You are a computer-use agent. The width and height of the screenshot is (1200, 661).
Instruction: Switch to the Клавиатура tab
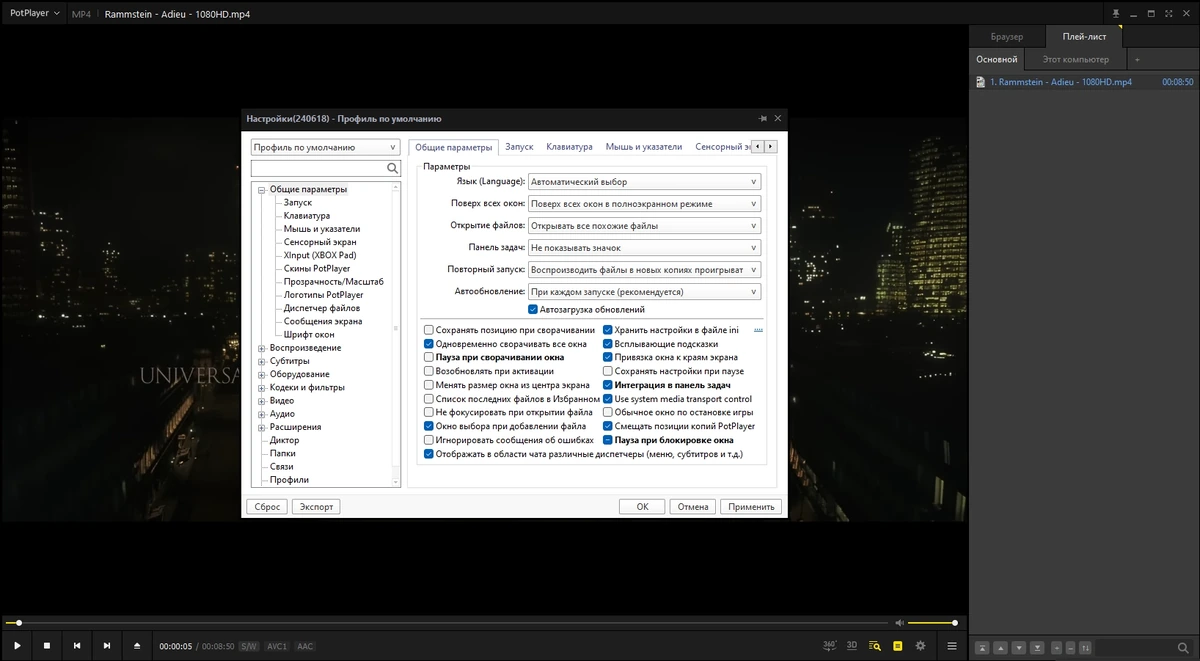tap(569, 147)
